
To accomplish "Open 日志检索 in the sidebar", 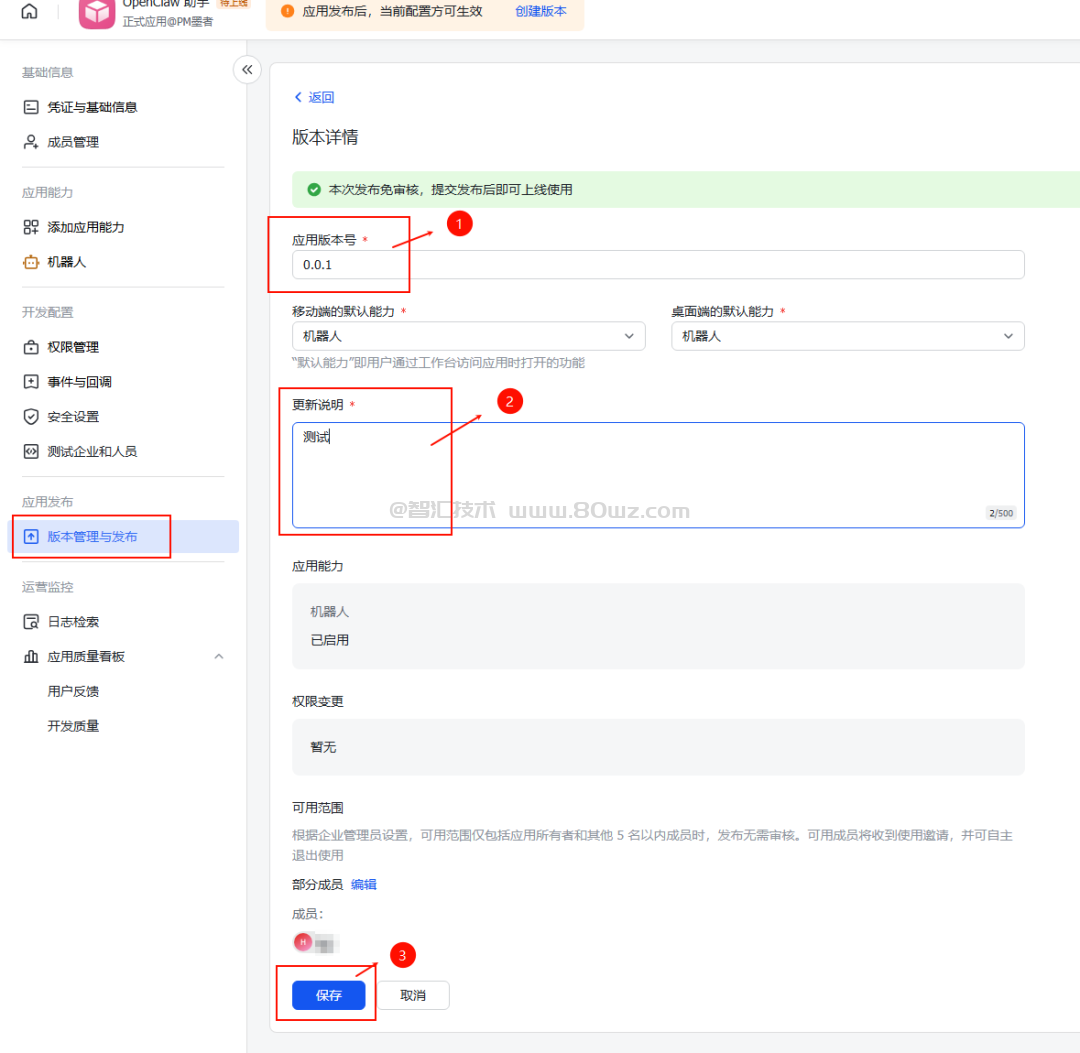I will pyautogui.click(x=73, y=622).
